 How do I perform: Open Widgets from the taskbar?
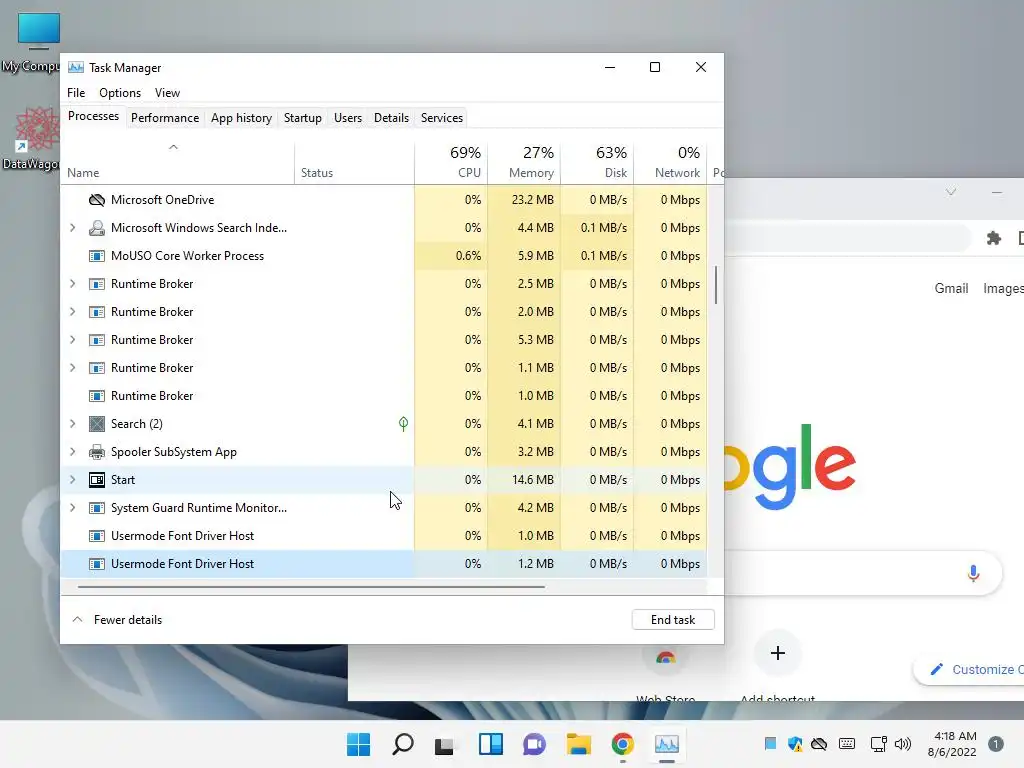(x=490, y=744)
